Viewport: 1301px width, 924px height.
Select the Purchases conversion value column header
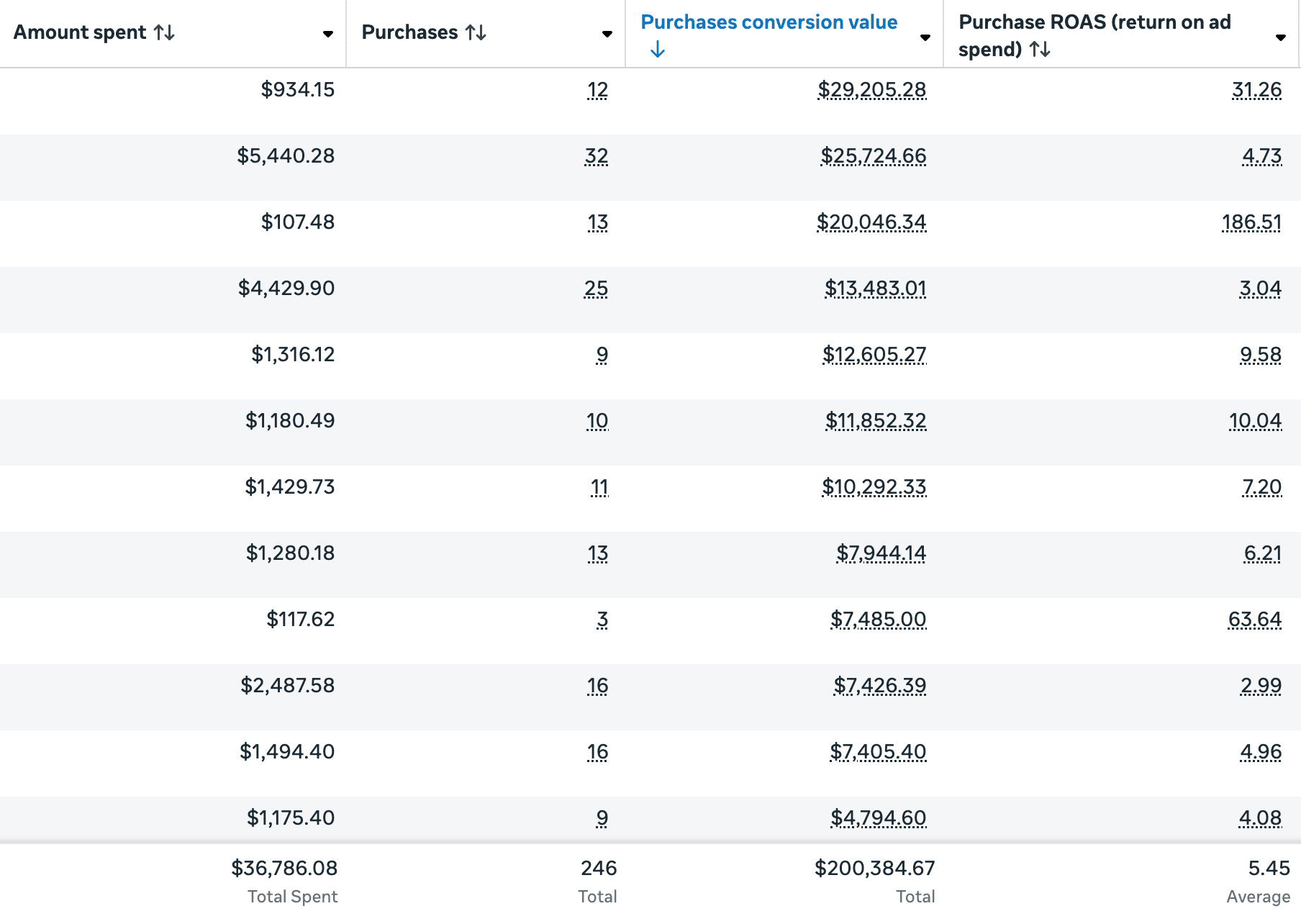[769, 22]
